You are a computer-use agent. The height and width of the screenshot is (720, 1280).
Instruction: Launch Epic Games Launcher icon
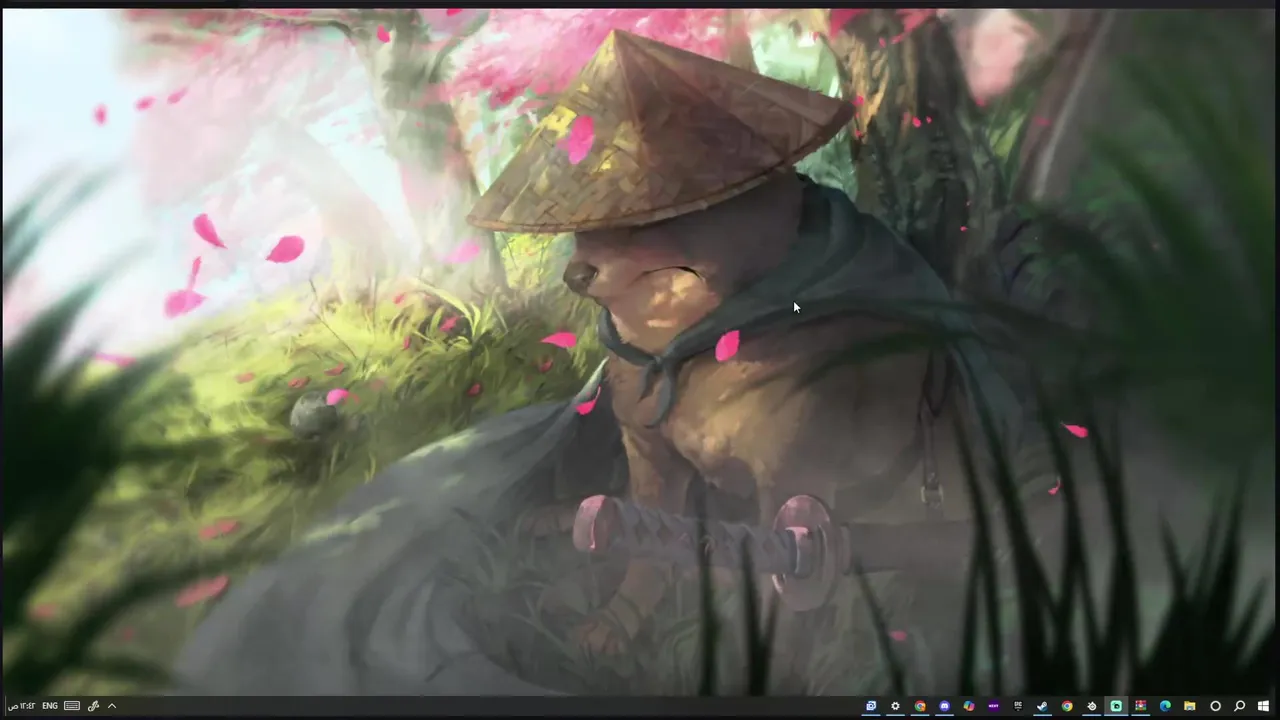coord(1018,706)
